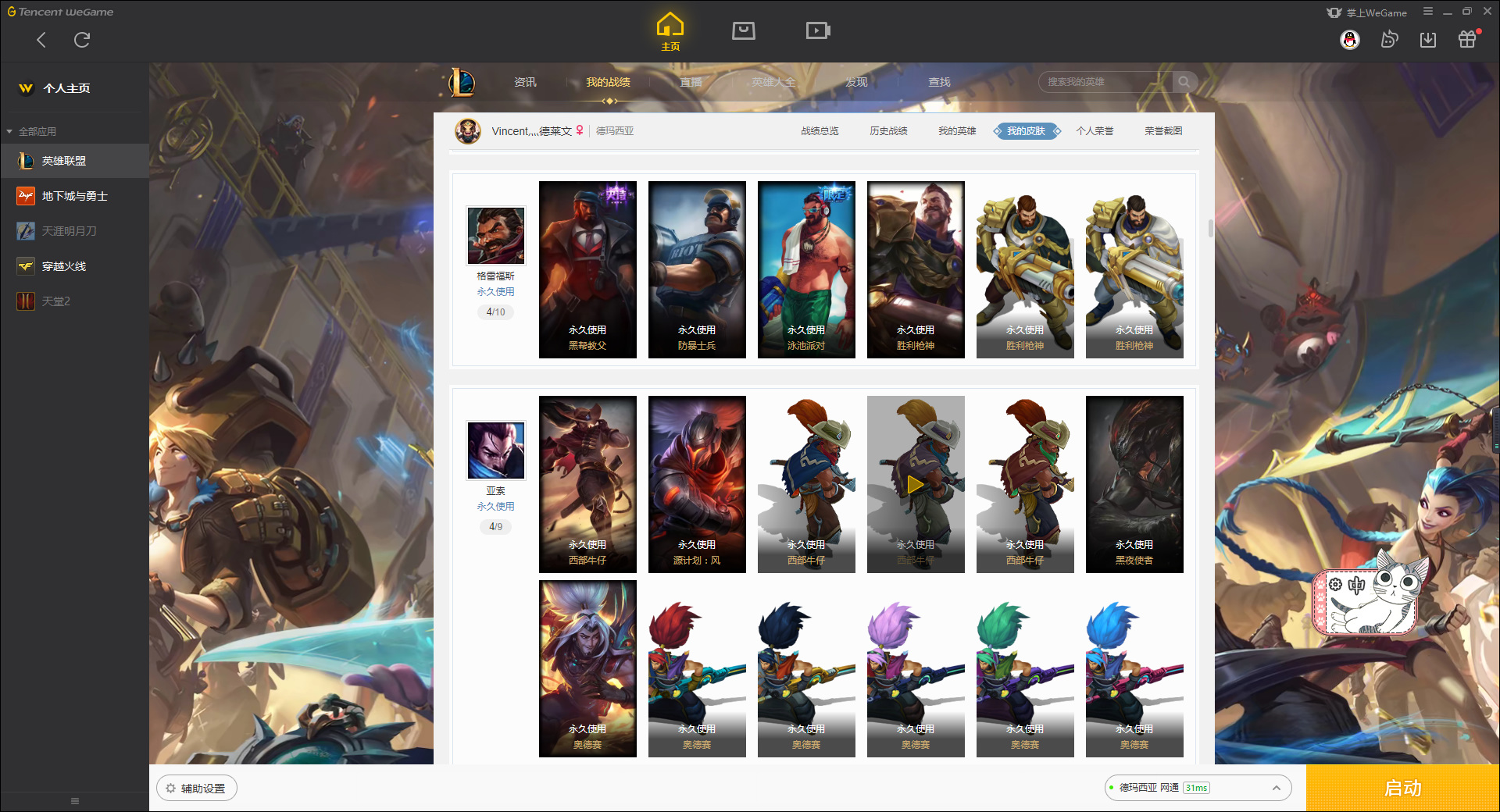Screen dimensions: 1500x812
Task: Click the summoner profile avatar
Action: 468,131
